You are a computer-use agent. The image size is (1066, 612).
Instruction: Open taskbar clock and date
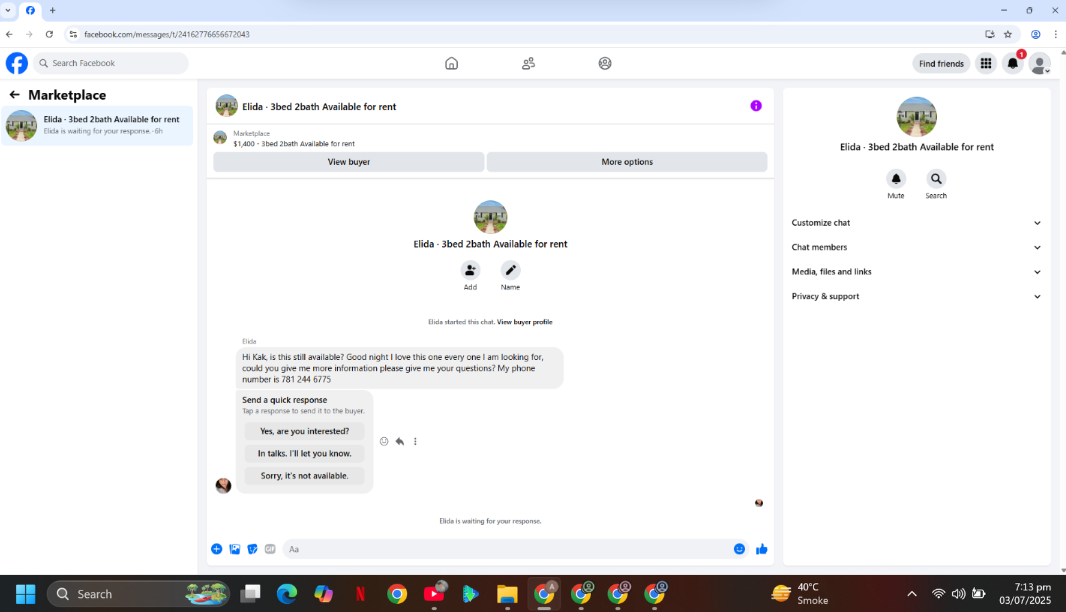1025,594
